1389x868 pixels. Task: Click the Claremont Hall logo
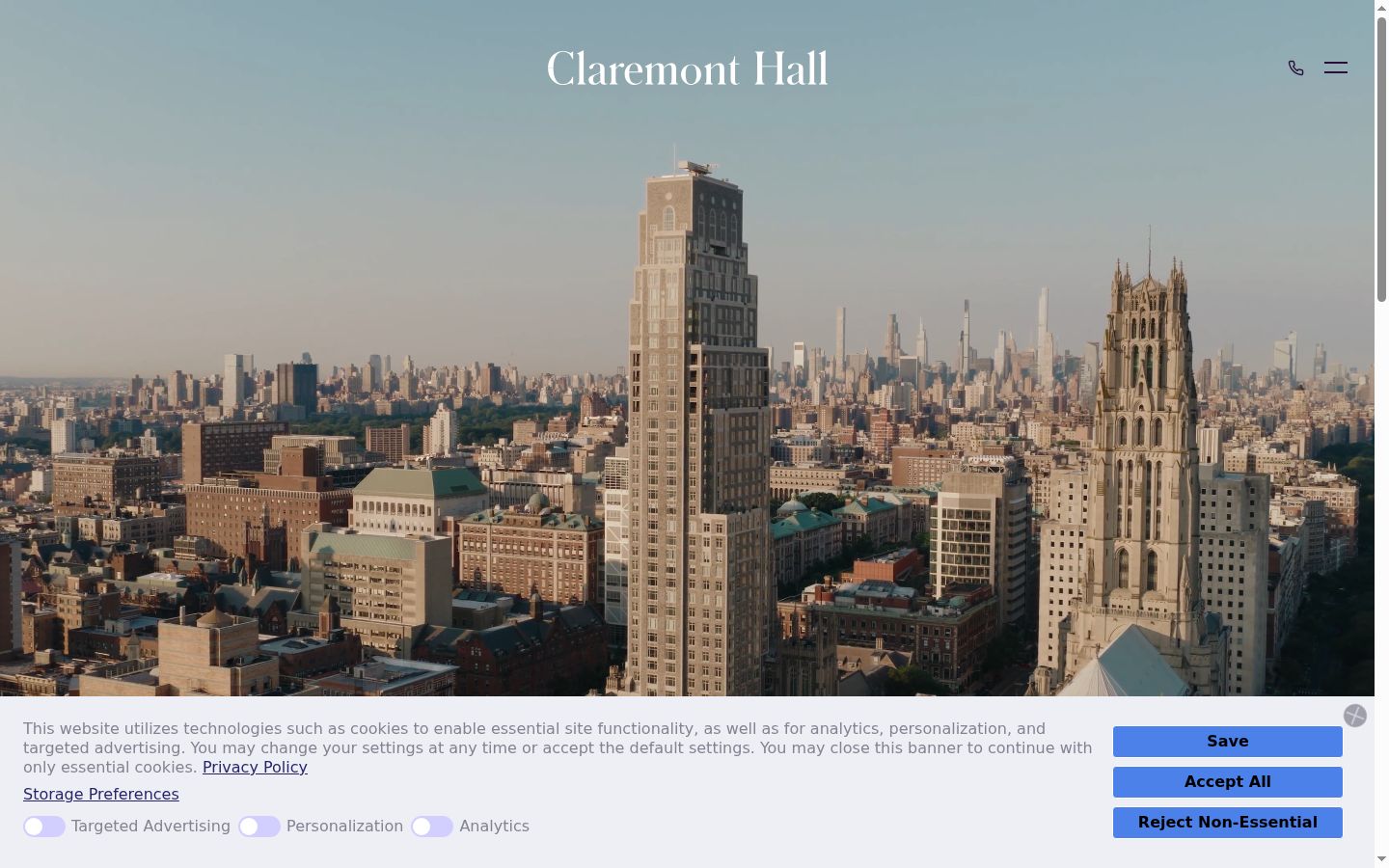coord(687,68)
